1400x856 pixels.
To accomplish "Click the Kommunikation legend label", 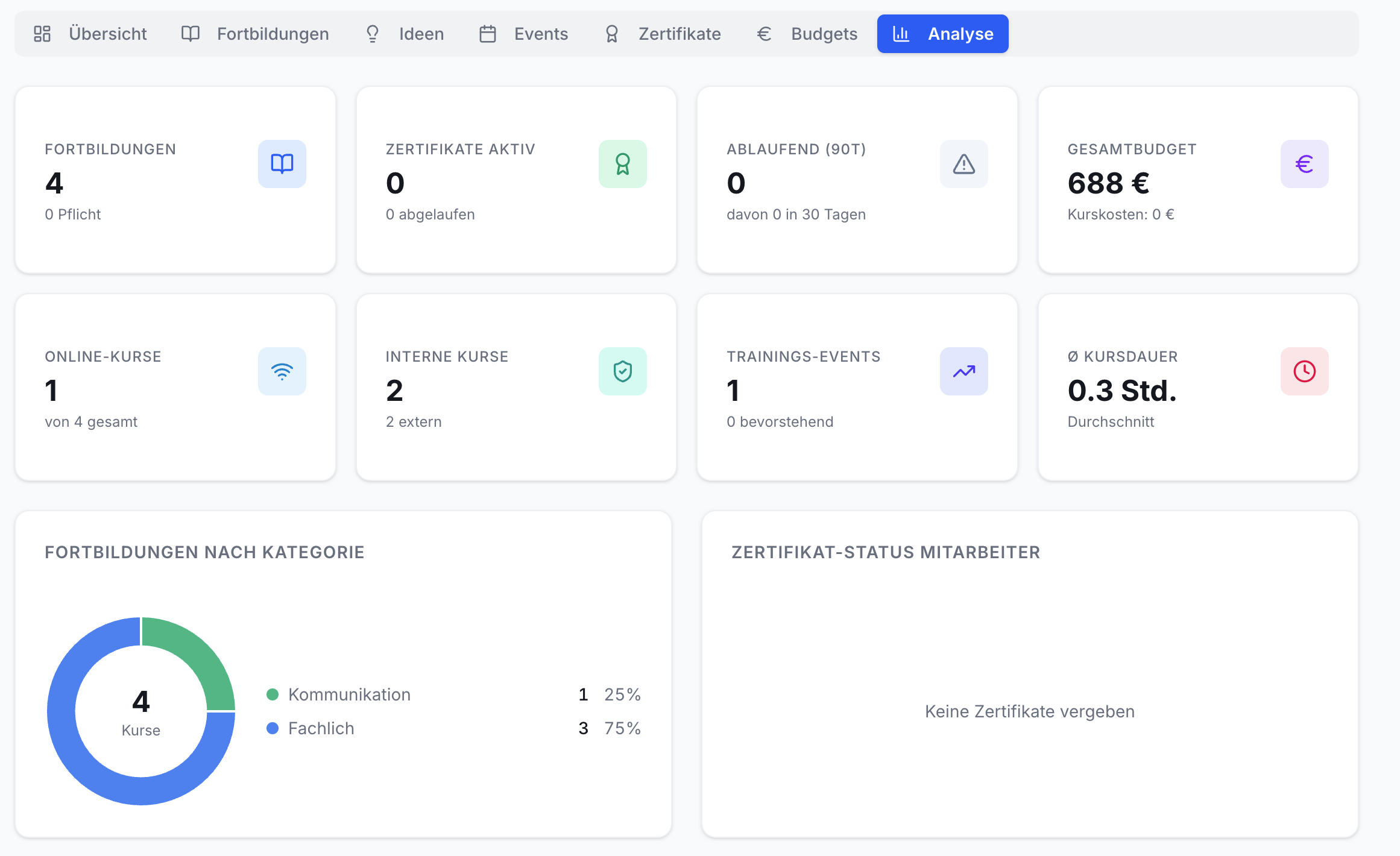I will (349, 694).
